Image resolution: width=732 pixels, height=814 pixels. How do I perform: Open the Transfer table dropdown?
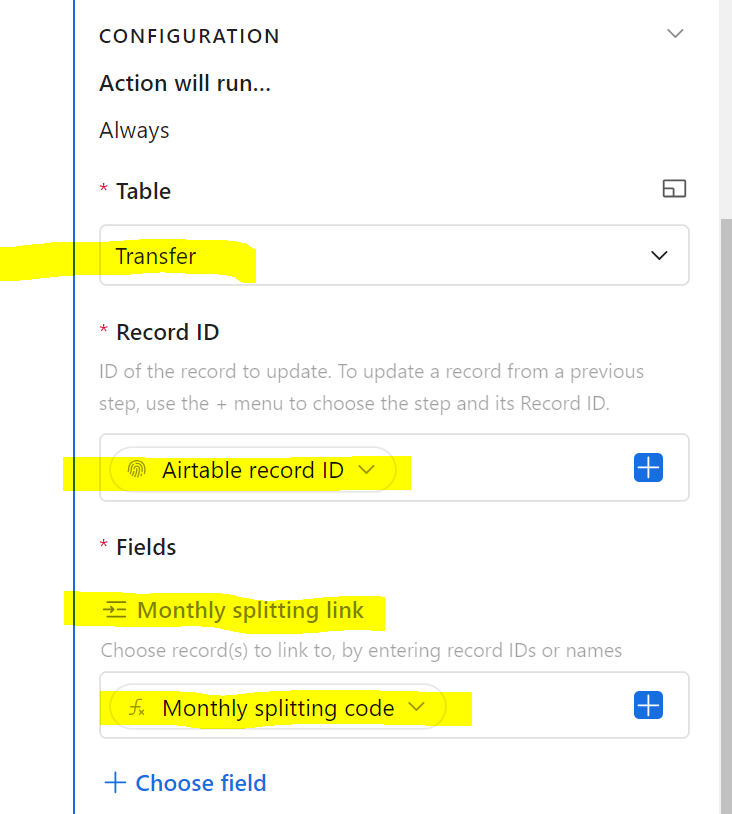coord(394,255)
